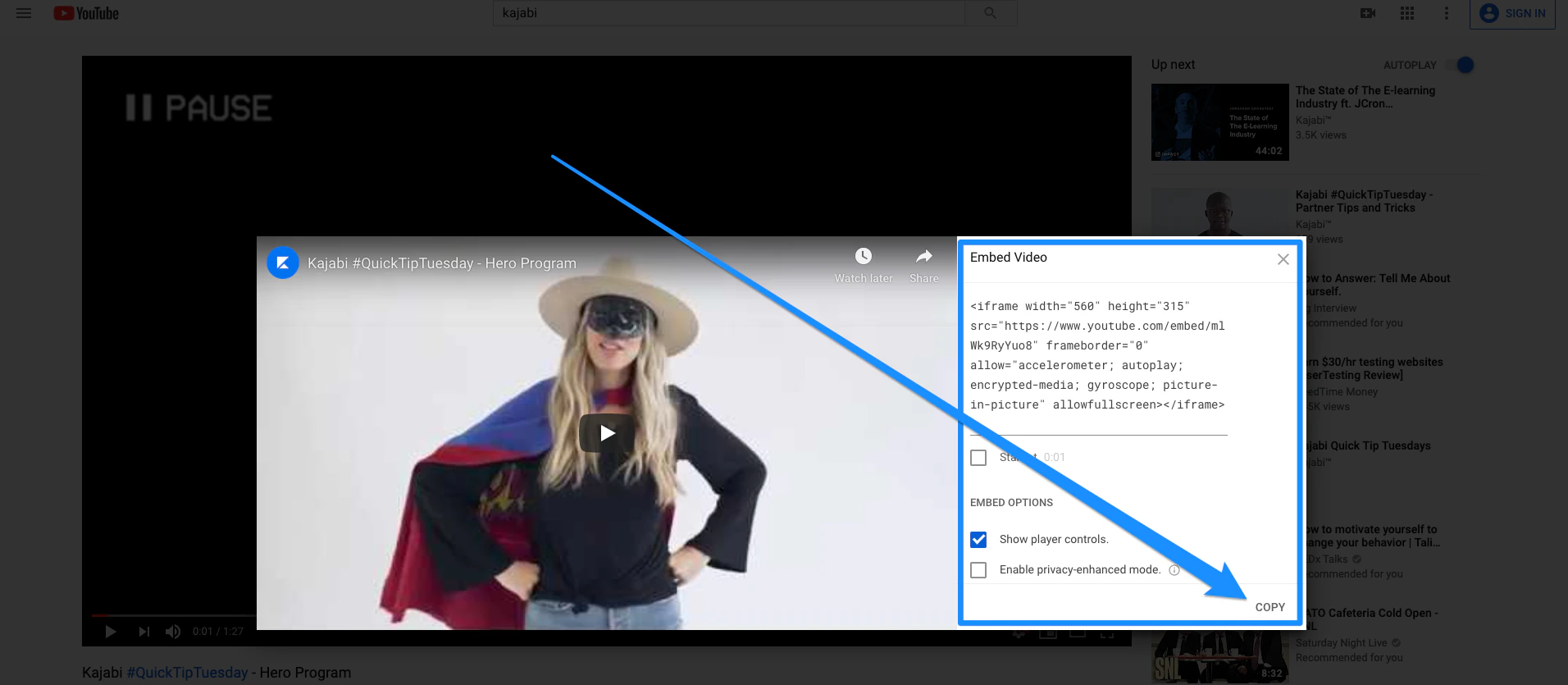Open the create video camera icon
The width and height of the screenshot is (1568, 685).
(1368, 13)
